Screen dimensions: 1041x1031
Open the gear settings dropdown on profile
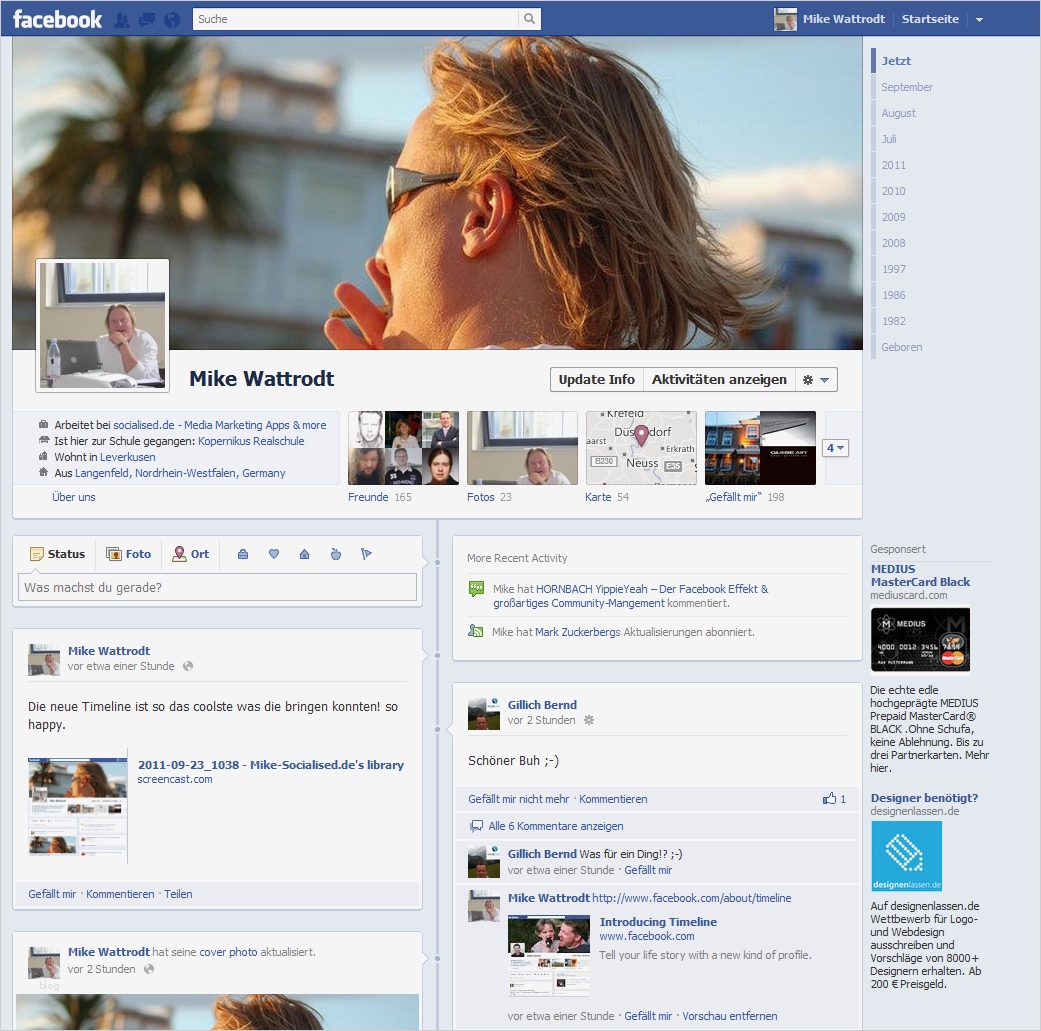(816, 380)
